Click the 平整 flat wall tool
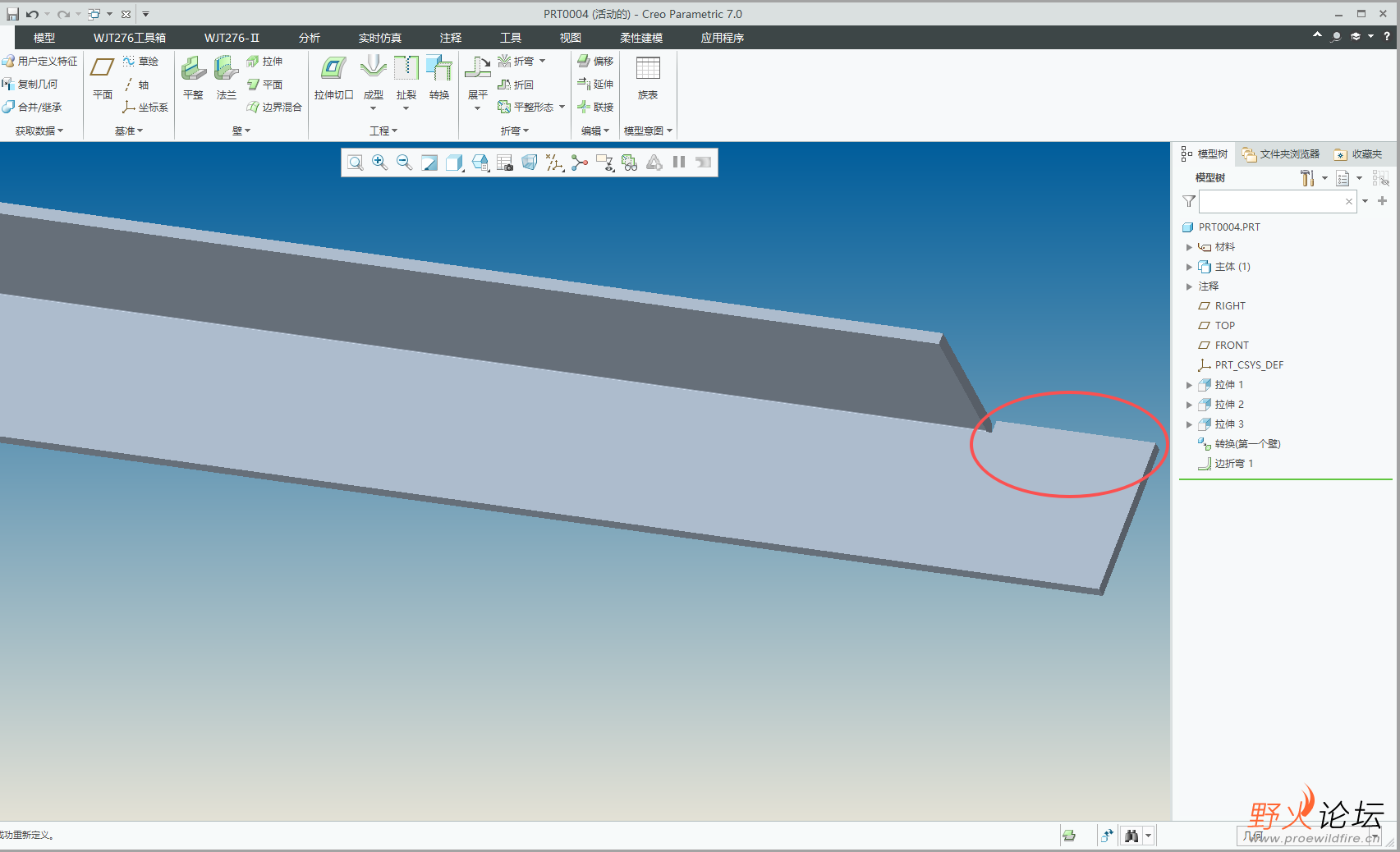 pos(193,78)
